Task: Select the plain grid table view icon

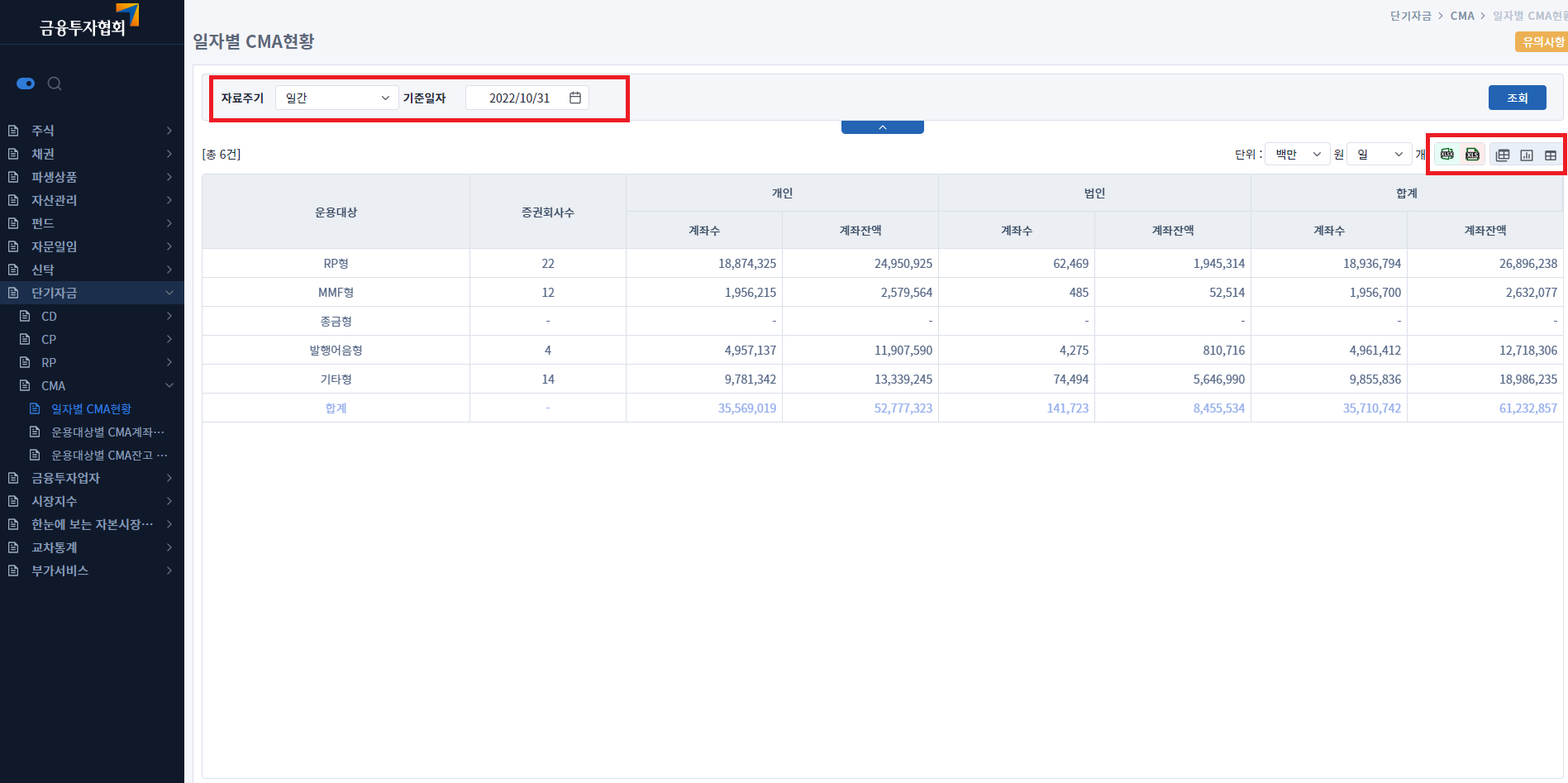Action: point(1551,155)
